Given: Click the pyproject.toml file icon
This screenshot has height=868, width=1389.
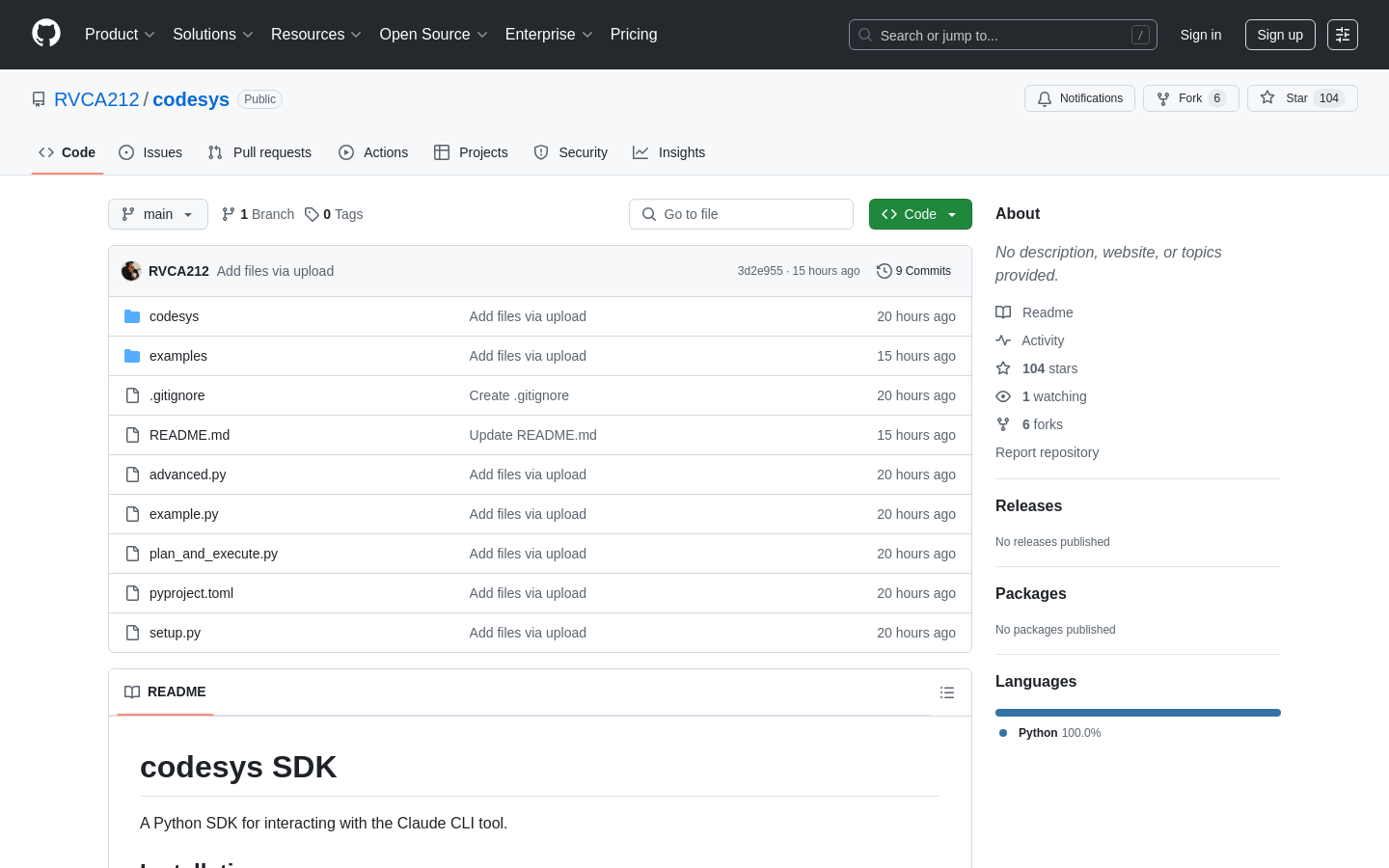Looking at the screenshot, I should [132, 593].
